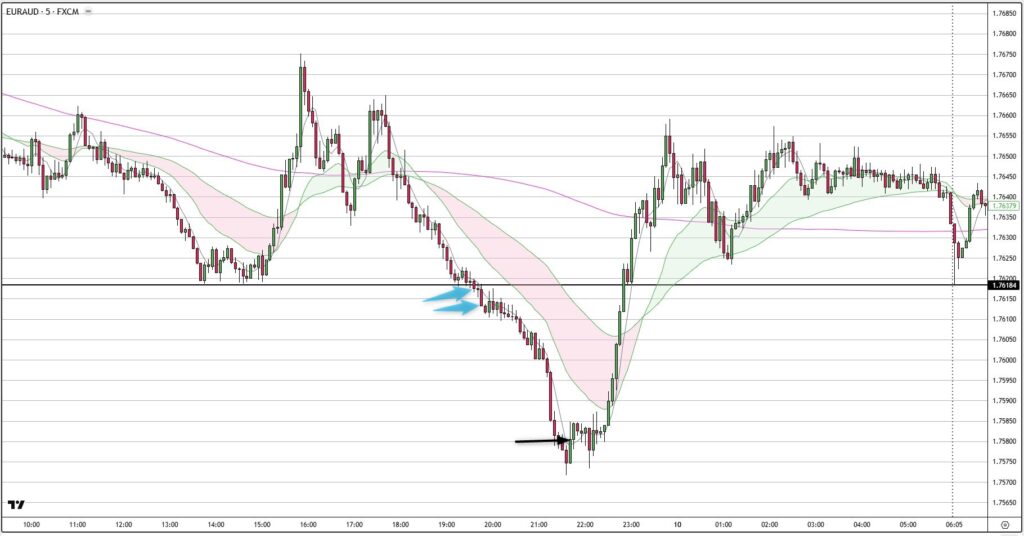Click the lower blue arrow annotation

pos(455,308)
